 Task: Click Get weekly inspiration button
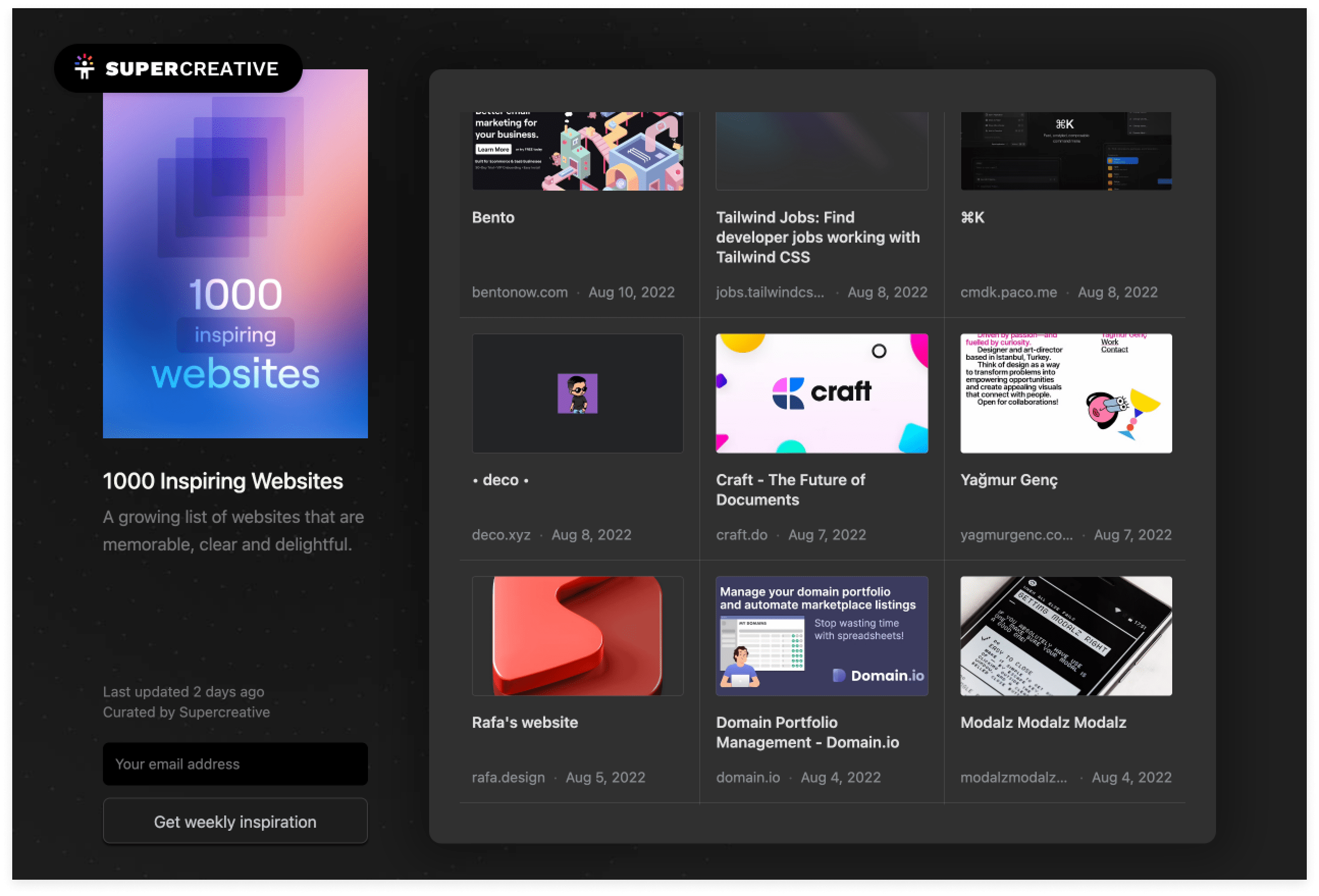coord(235,821)
